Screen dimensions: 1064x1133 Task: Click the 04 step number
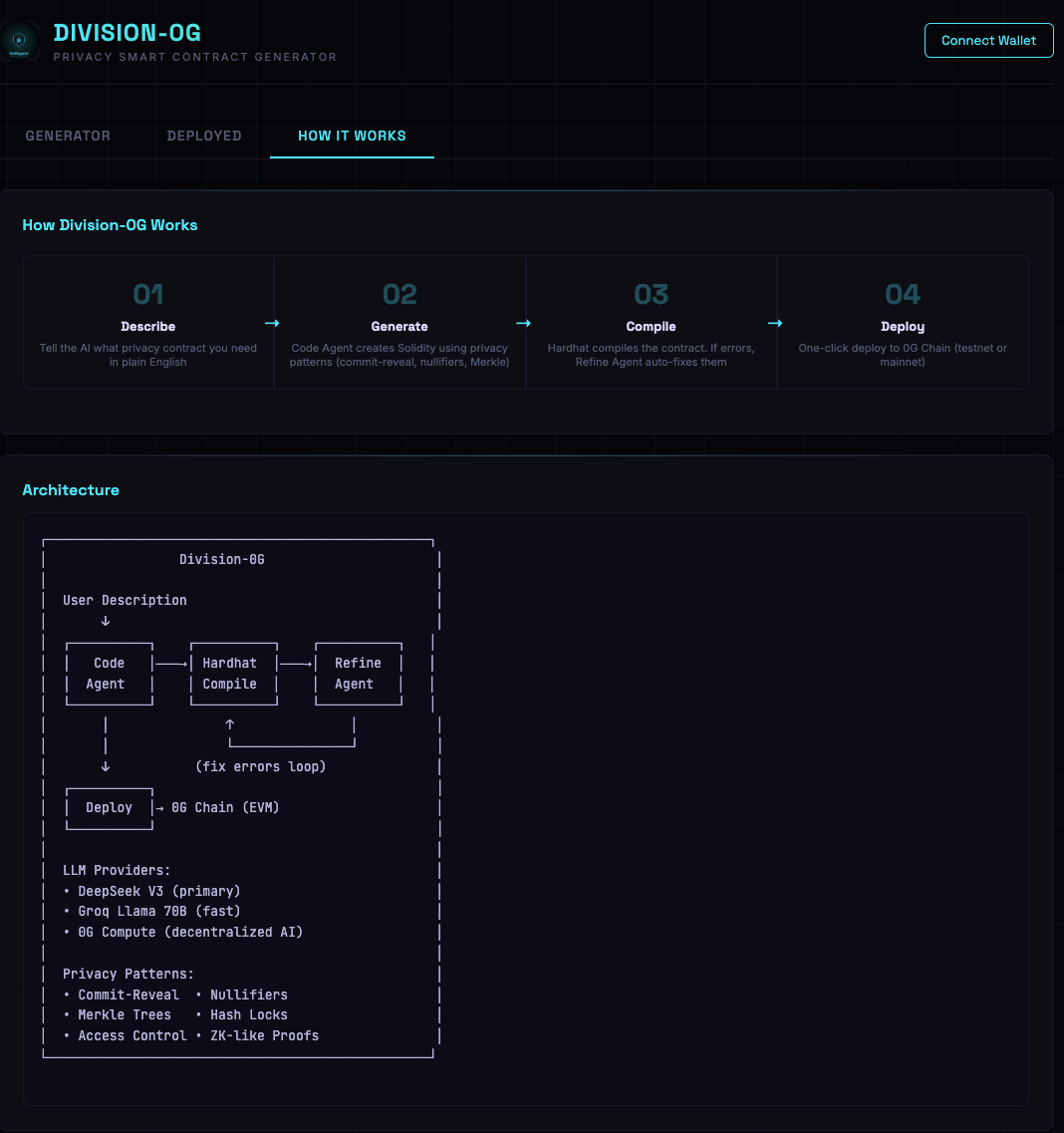[x=903, y=294]
